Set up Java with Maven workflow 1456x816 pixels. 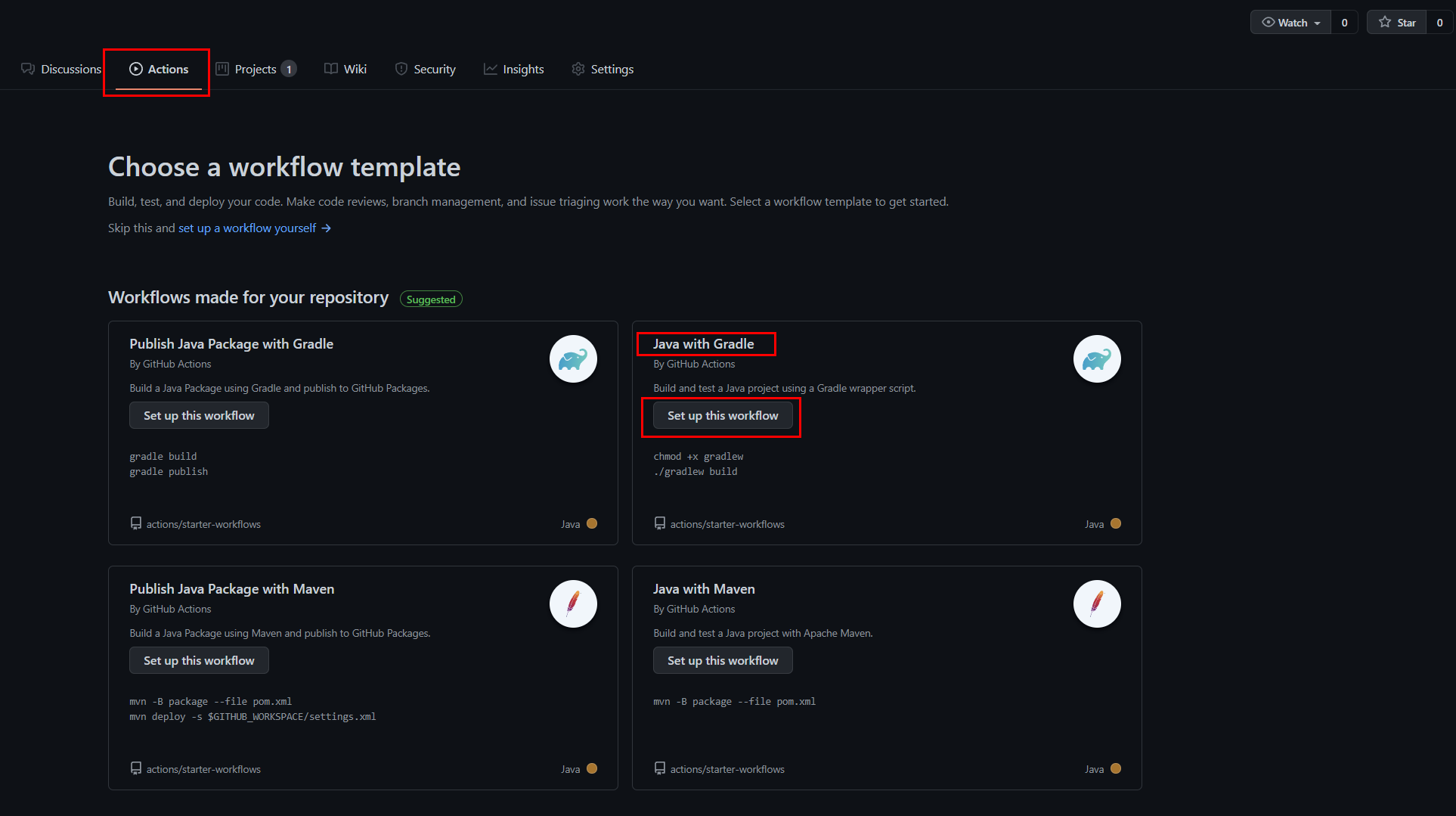tap(723, 660)
